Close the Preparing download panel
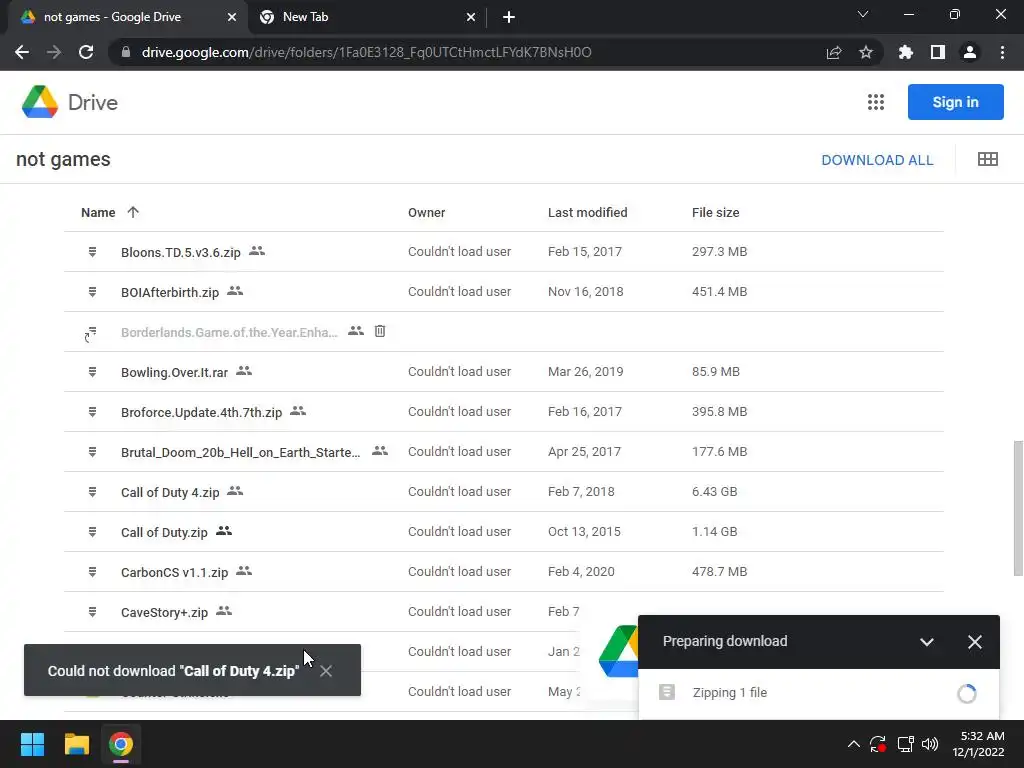 [x=974, y=642]
